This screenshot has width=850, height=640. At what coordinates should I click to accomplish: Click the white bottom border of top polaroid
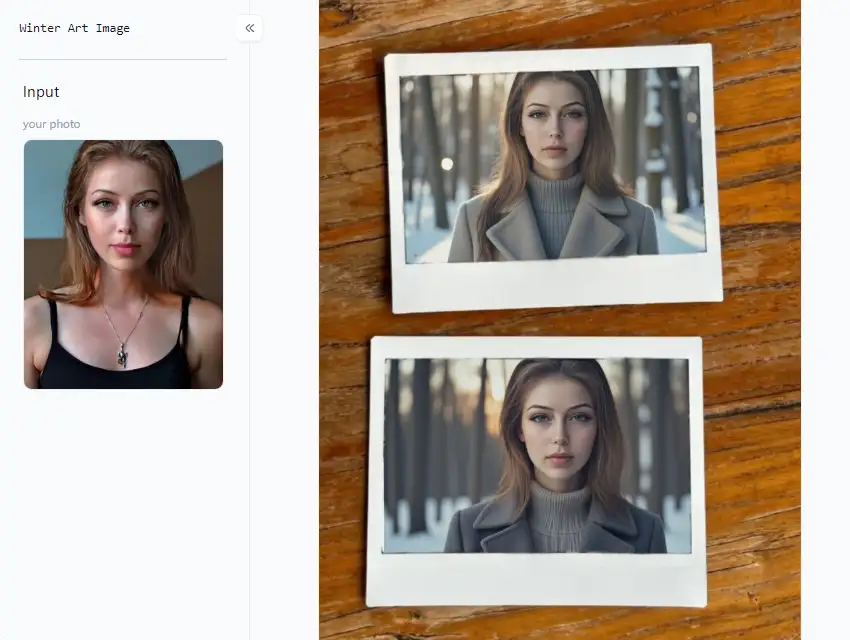tap(556, 283)
